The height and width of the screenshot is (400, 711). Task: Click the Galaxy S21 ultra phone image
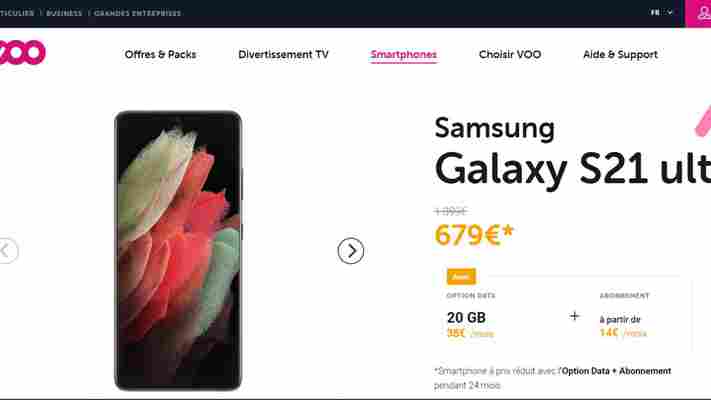tap(178, 250)
